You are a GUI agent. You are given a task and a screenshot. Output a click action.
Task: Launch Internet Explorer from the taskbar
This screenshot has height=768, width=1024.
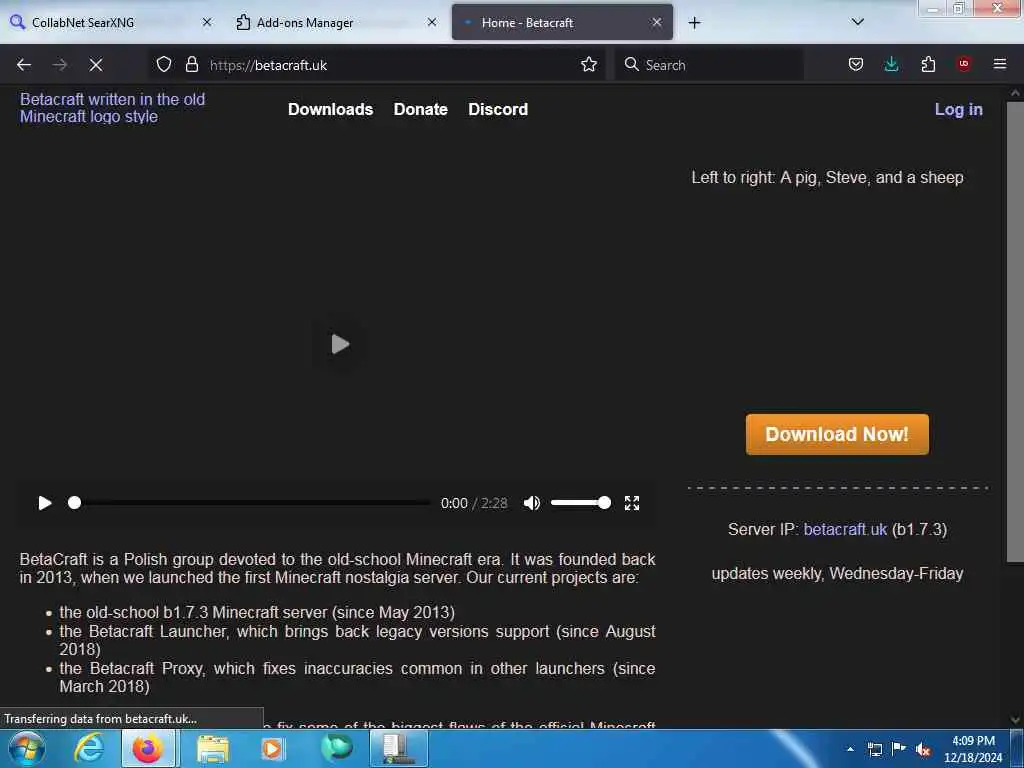pos(89,748)
